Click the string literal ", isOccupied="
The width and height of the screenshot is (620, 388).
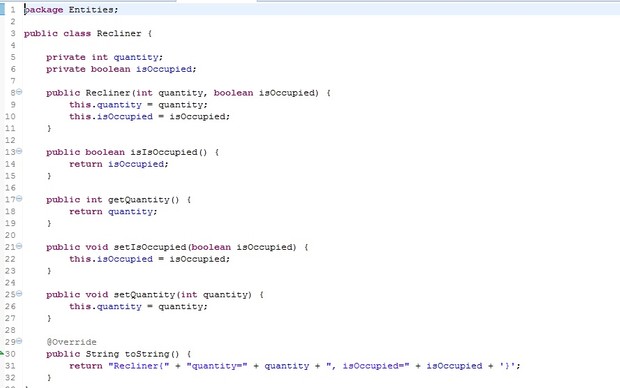coord(368,366)
